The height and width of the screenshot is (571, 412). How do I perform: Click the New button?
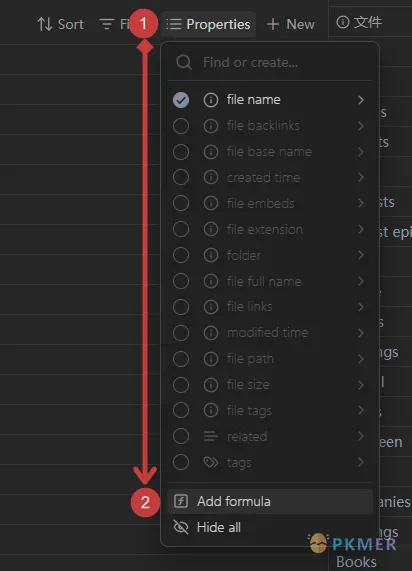pos(290,24)
